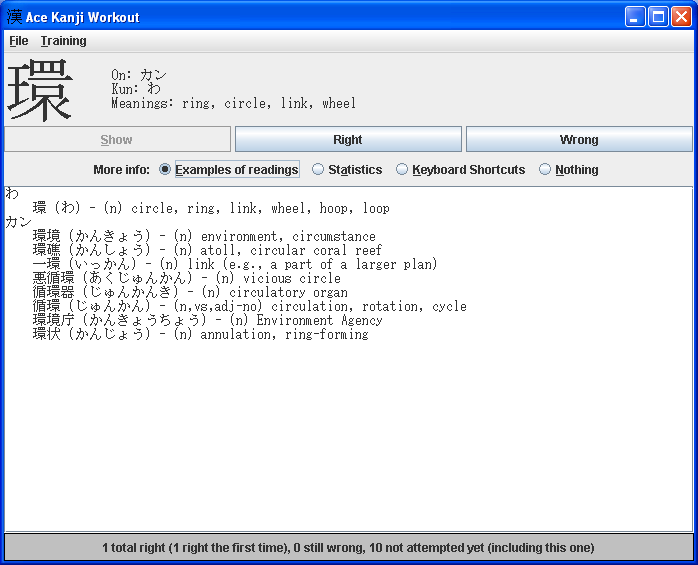Click the example 環境庁 Environment Agency

[x=207, y=320]
